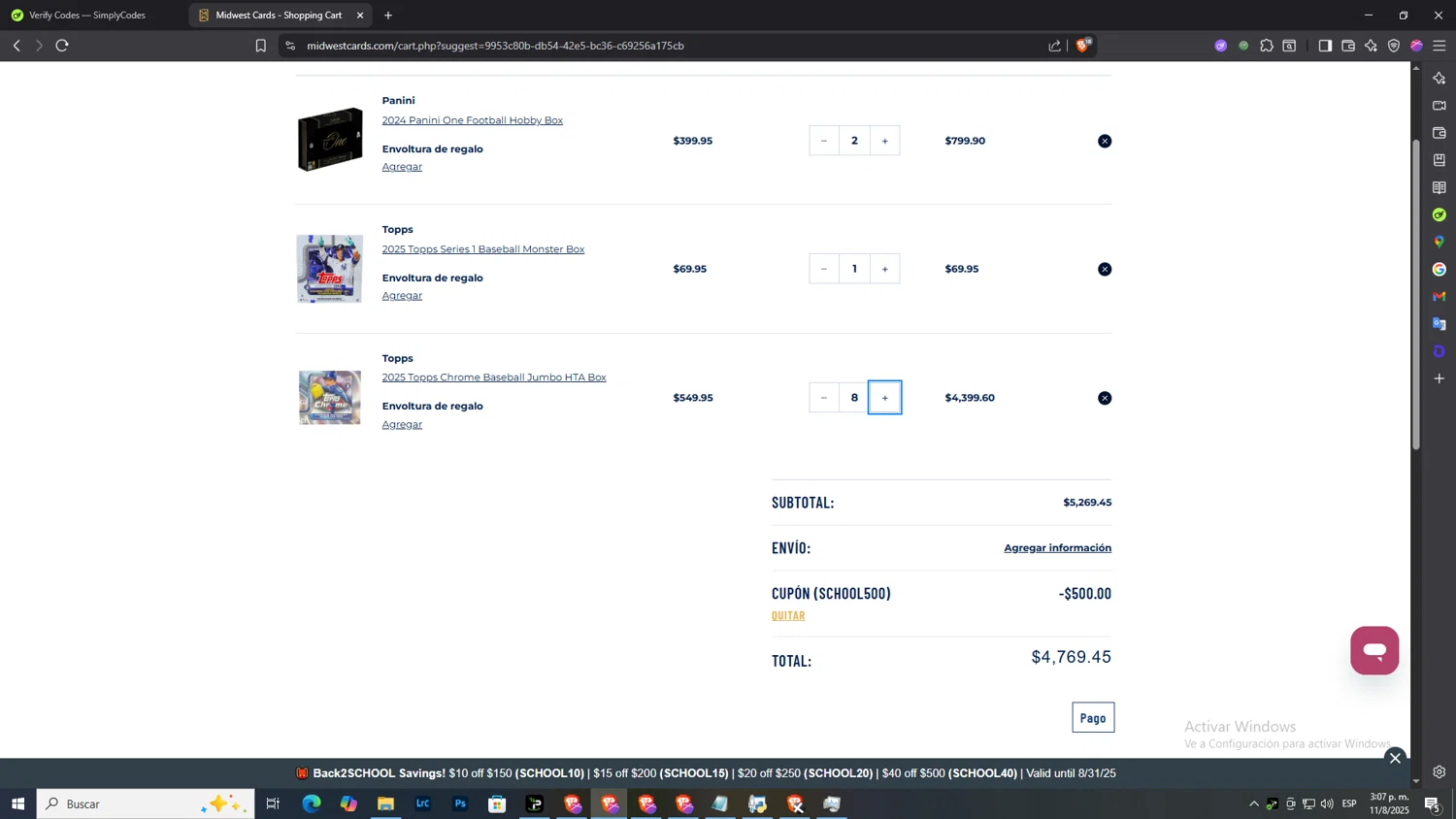Open File Explorer from taskbar
The height and width of the screenshot is (819, 1456).
click(x=385, y=803)
